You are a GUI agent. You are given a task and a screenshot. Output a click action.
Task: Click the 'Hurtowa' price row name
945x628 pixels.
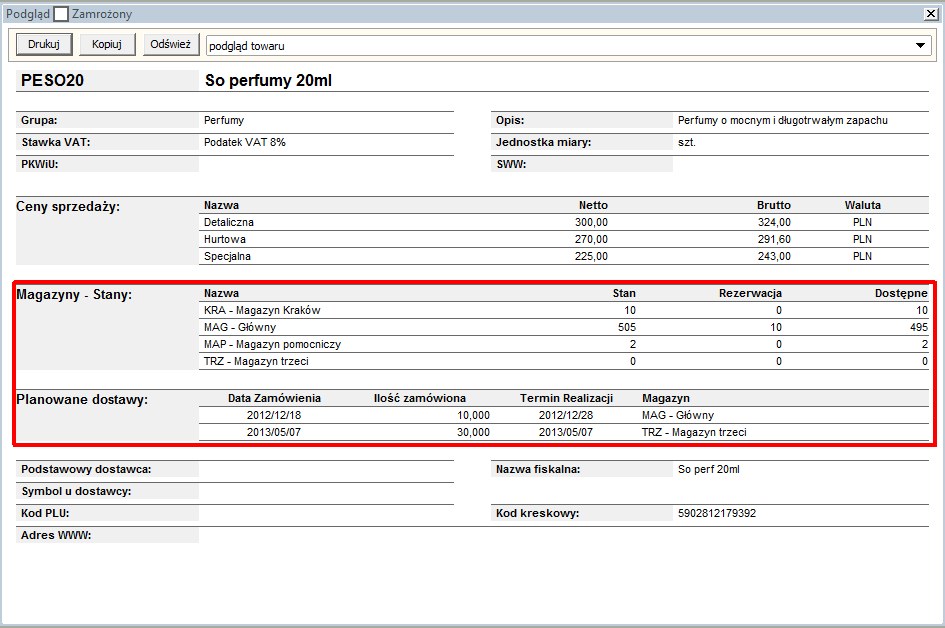[x=224, y=239]
